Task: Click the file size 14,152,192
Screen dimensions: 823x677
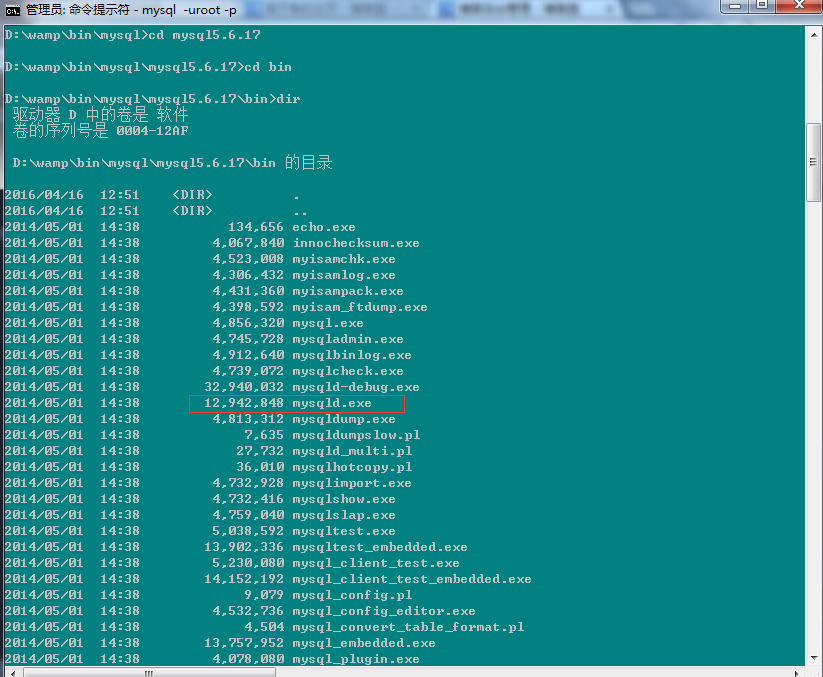Action: [244, 579]
